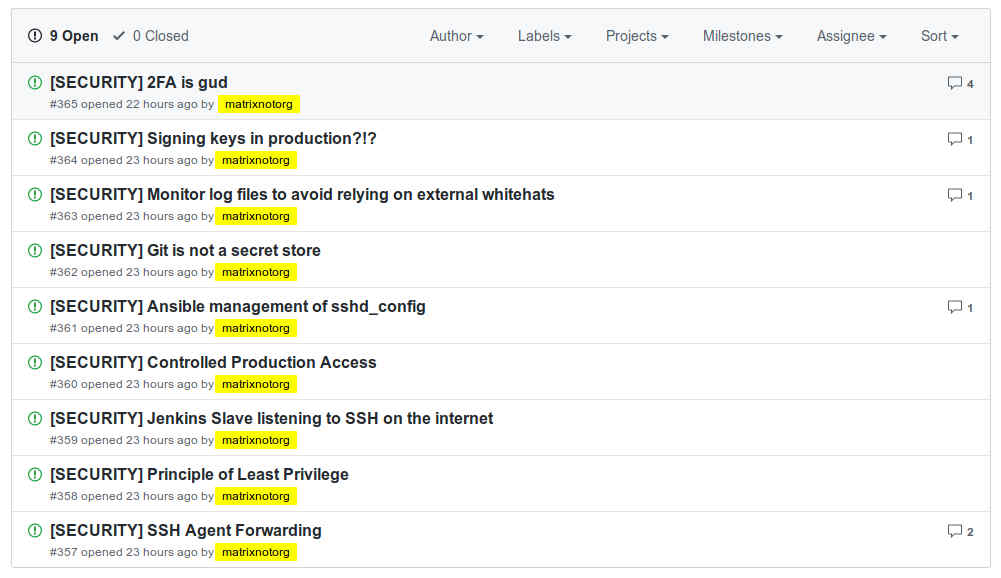Open the Sort dropdown menu
Image resolution: width=1001 pixels, height=578 pixels.
pyautogui.click(x=939, y=36)
